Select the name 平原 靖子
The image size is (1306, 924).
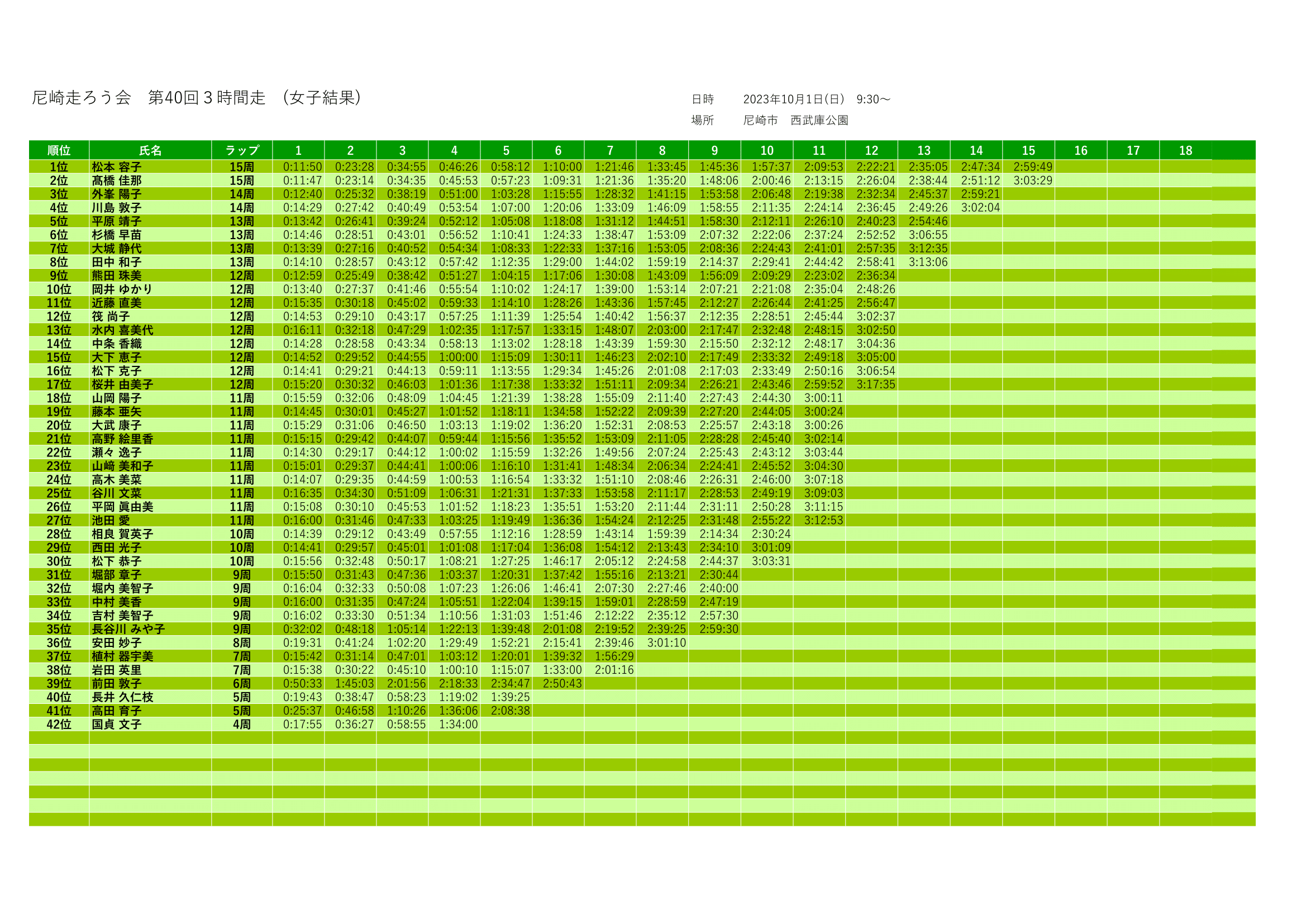click(117, 221)
